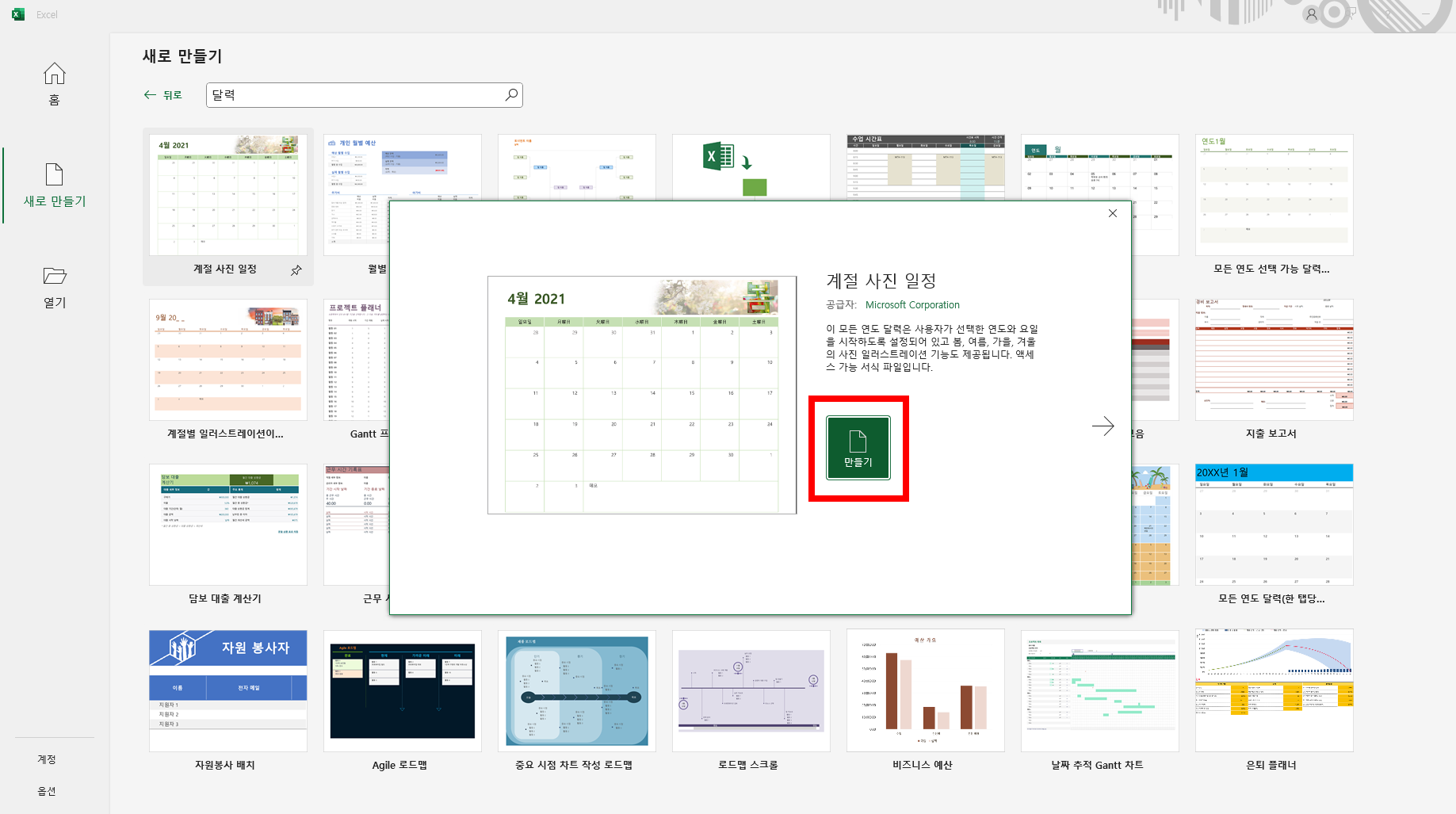1456x814 pixels.
Task: Open the Microsoft Corporation link
Action: (x=912, y=304)
